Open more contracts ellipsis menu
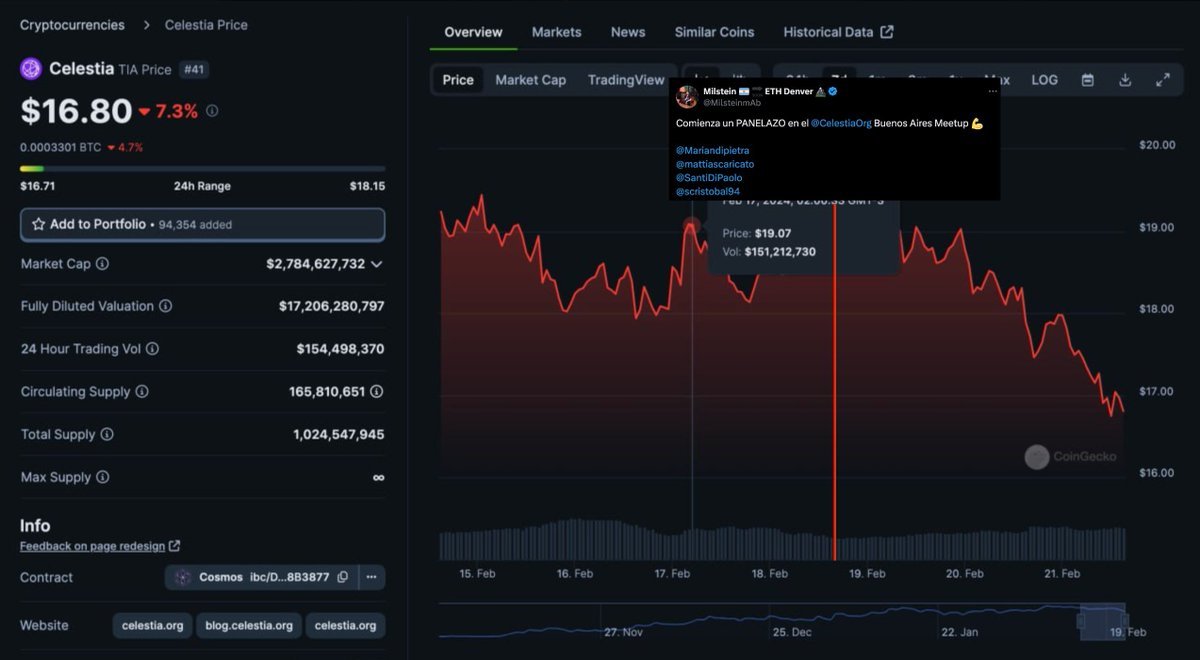 tap(371, 577)
